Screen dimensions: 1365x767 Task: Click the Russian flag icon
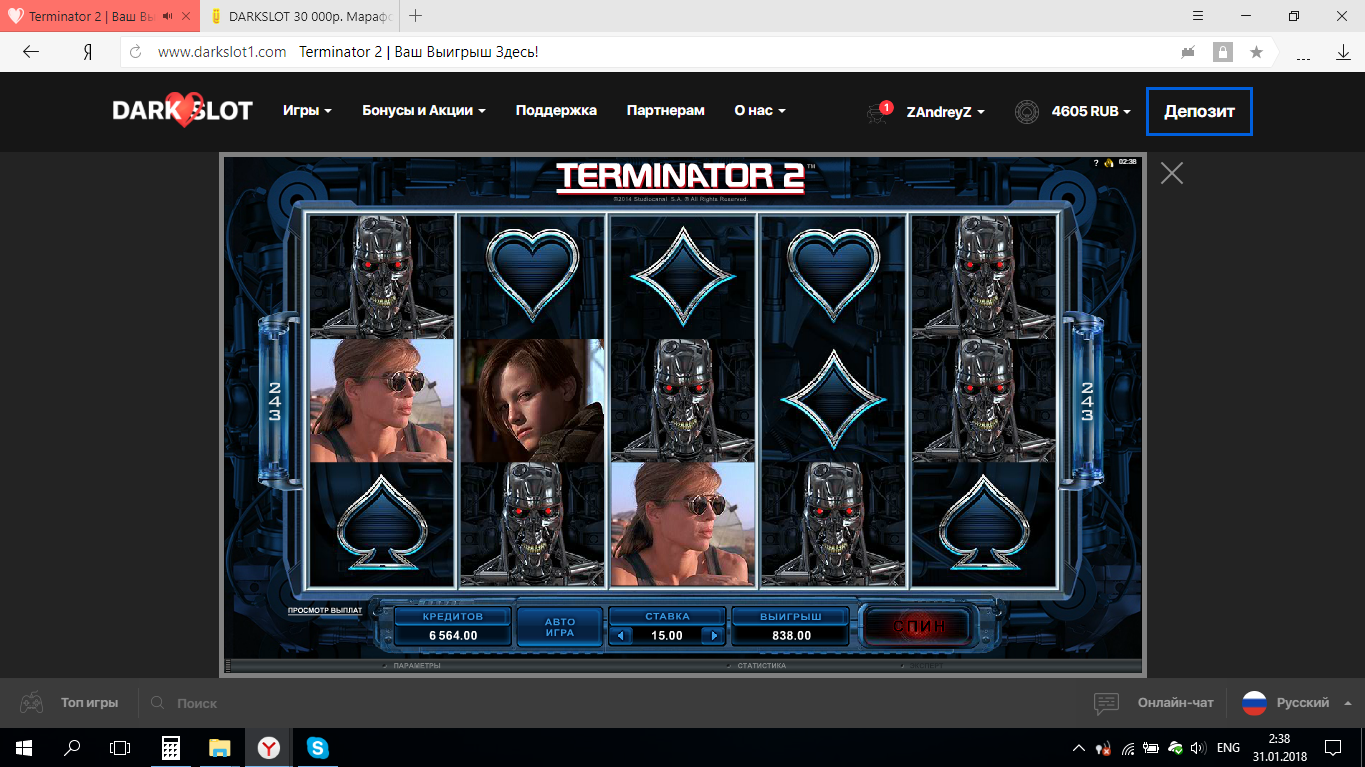(x=1254, y=703)
